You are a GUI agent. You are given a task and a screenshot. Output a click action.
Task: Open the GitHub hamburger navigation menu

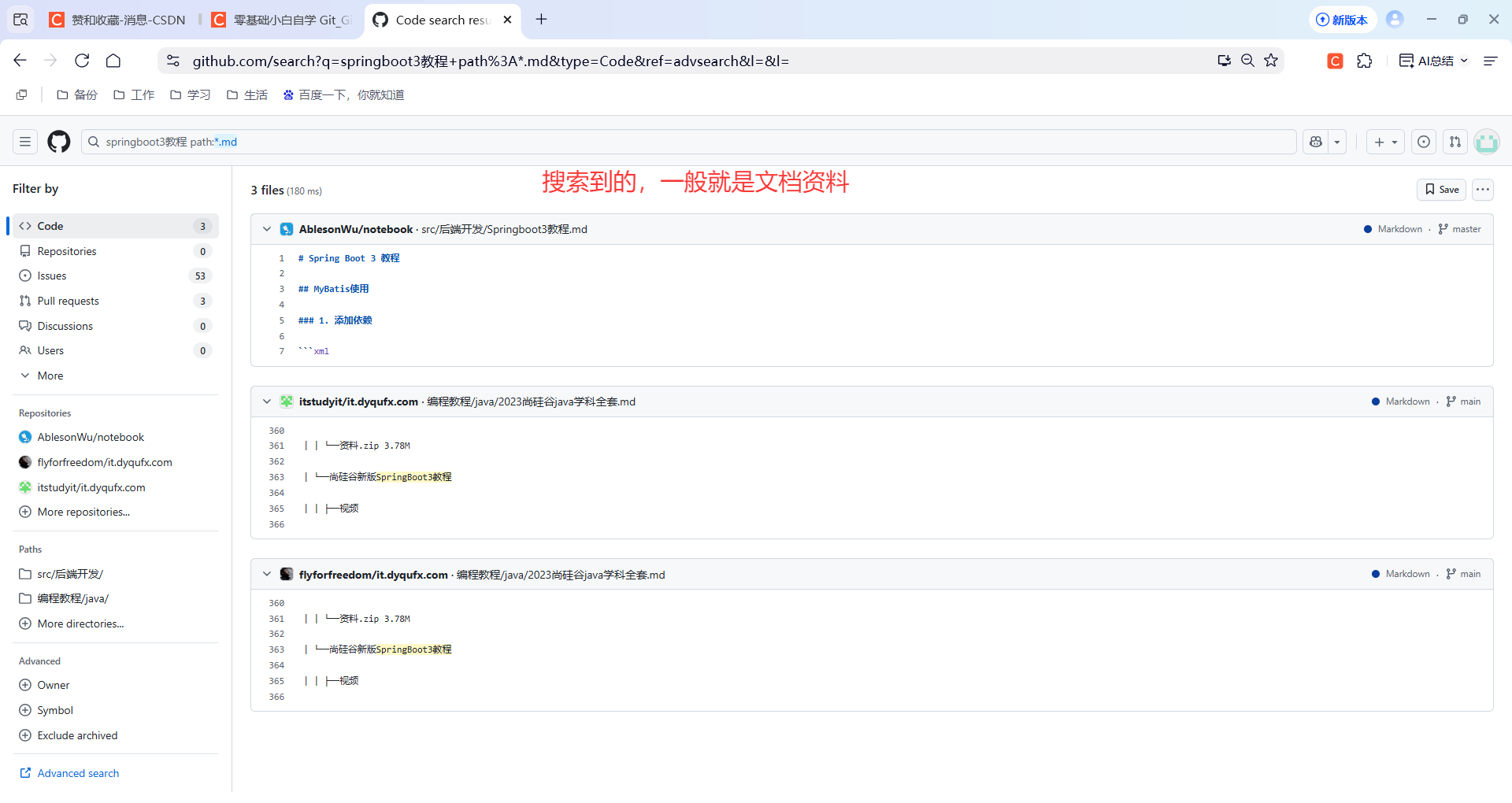[x=25, y=142]
